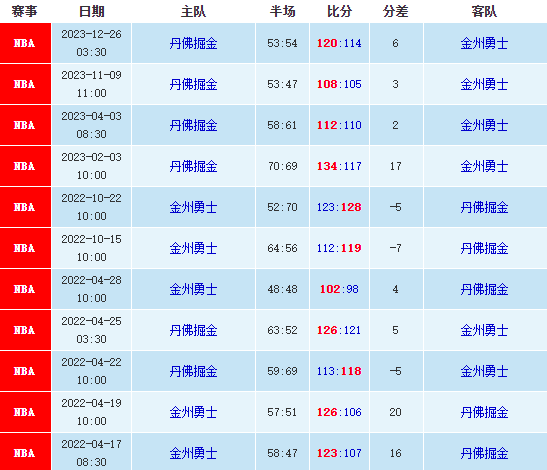547x470 pixels.
Task: Select 金州勇士 away team in 2022-04-25 row
Action: 484,330
